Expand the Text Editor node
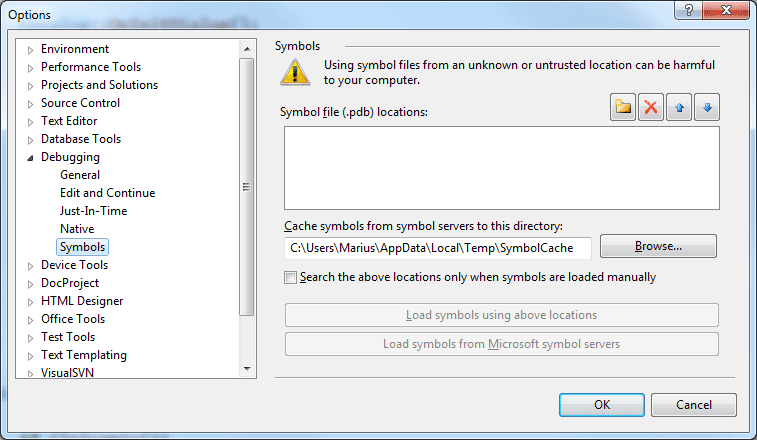Viewport: 757px width, 440px height. click(30, 122)
